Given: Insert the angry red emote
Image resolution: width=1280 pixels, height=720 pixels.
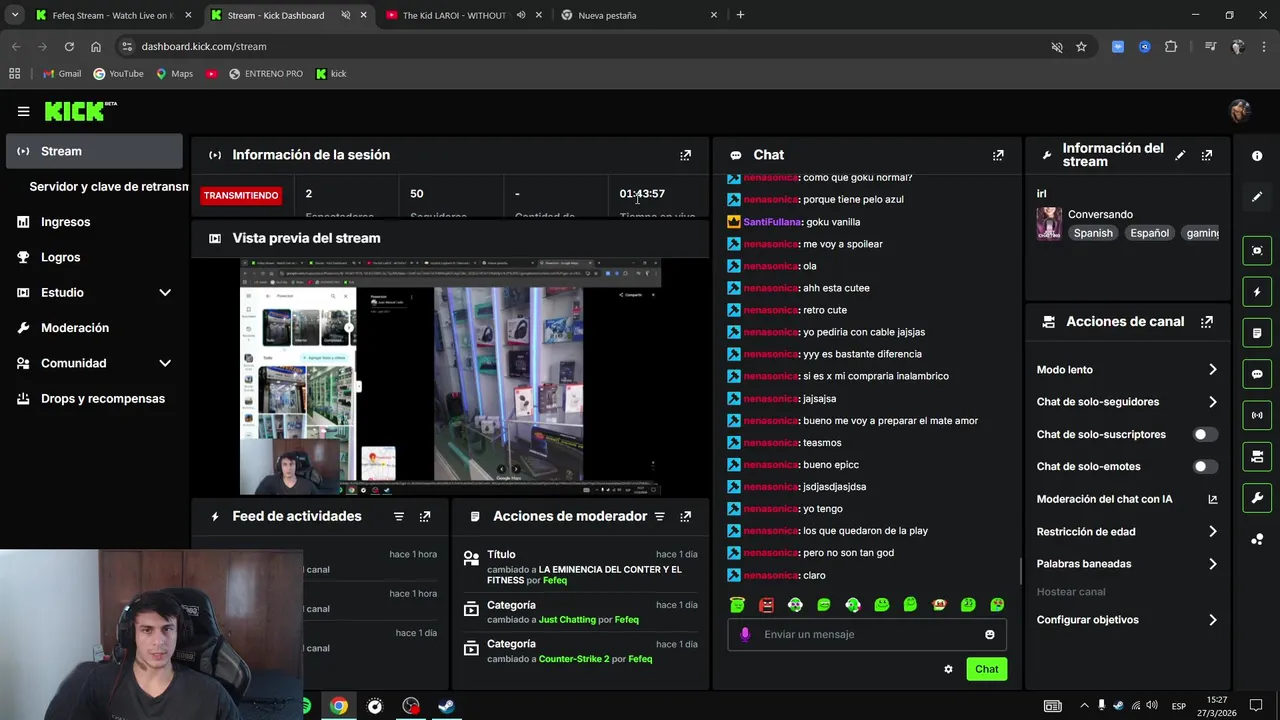Looking at the screenshot, I should pos(766,605).
